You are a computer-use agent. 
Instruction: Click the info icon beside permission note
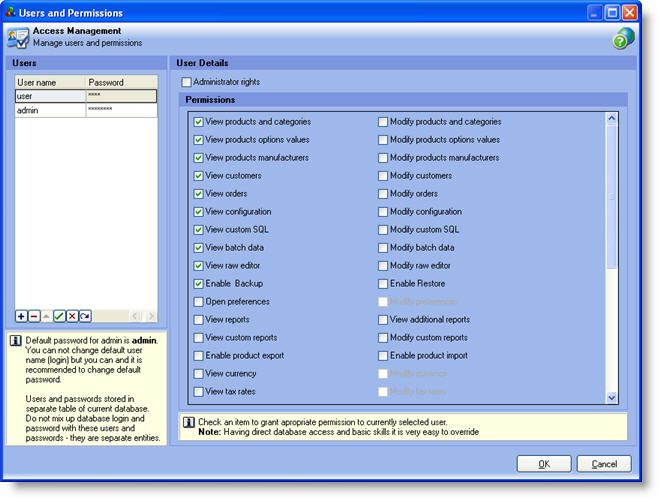tap(189, 422)
